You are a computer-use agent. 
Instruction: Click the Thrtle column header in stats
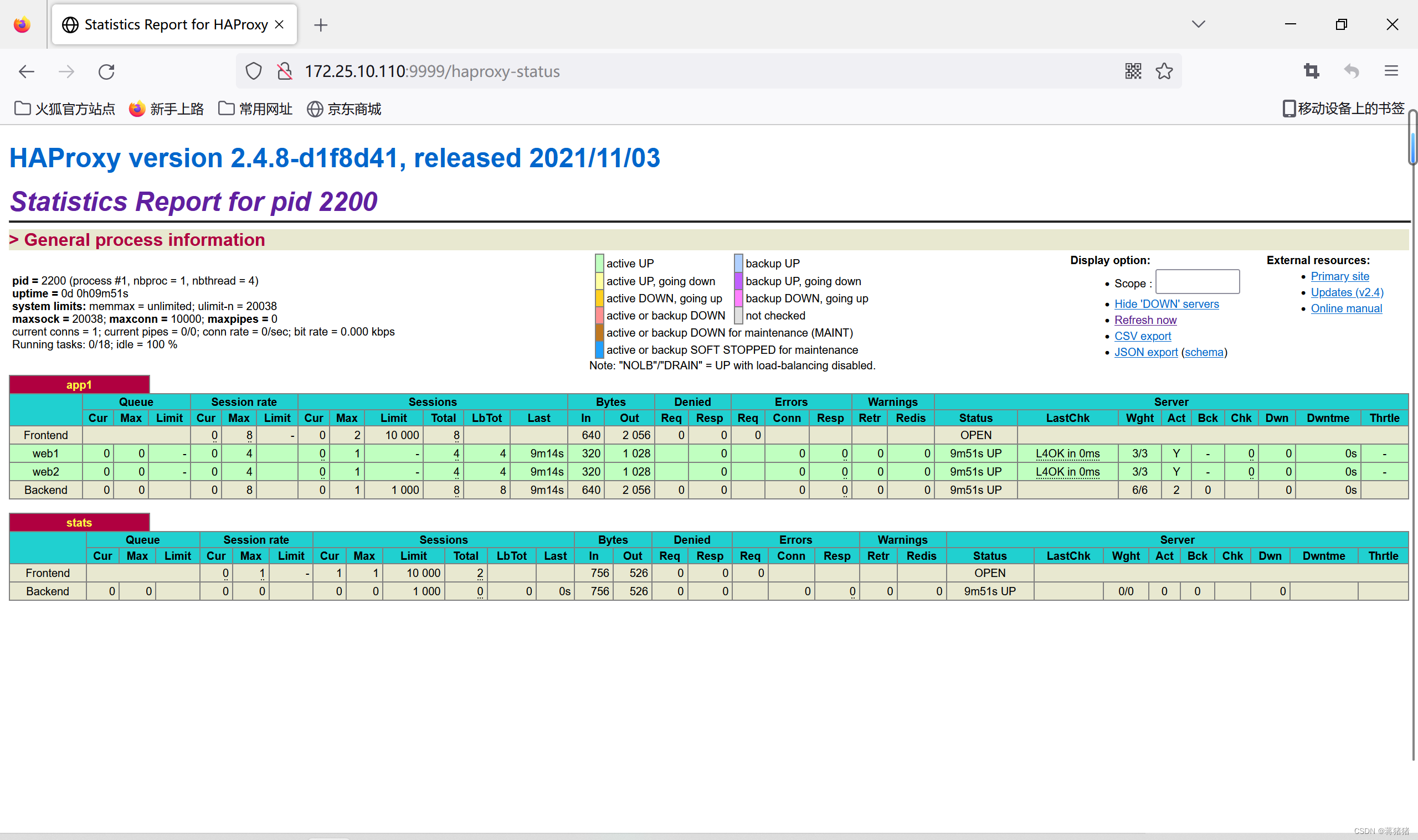1383,556
